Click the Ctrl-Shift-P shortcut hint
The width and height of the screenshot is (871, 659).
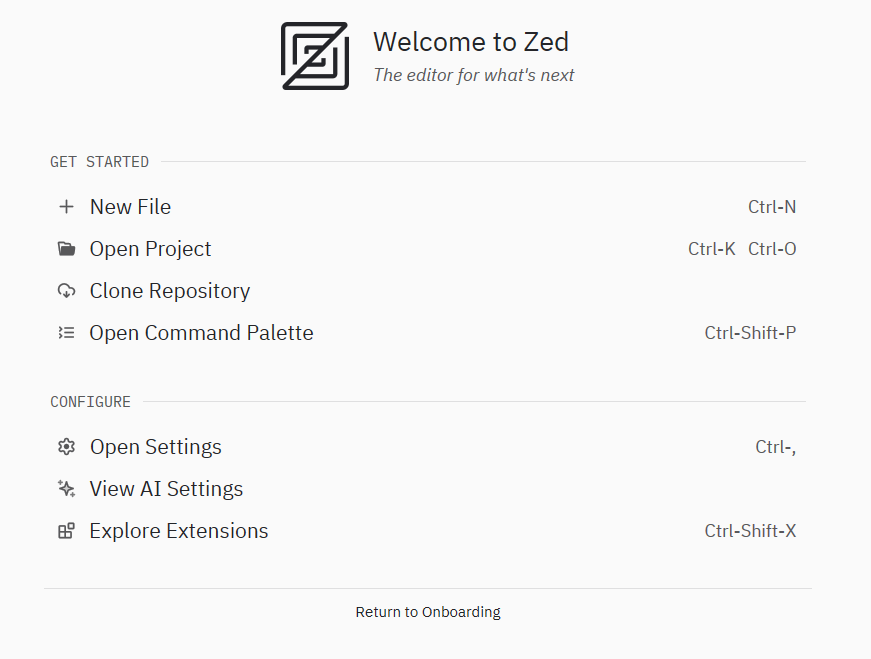pyautogui.click(x=750, y=333)
